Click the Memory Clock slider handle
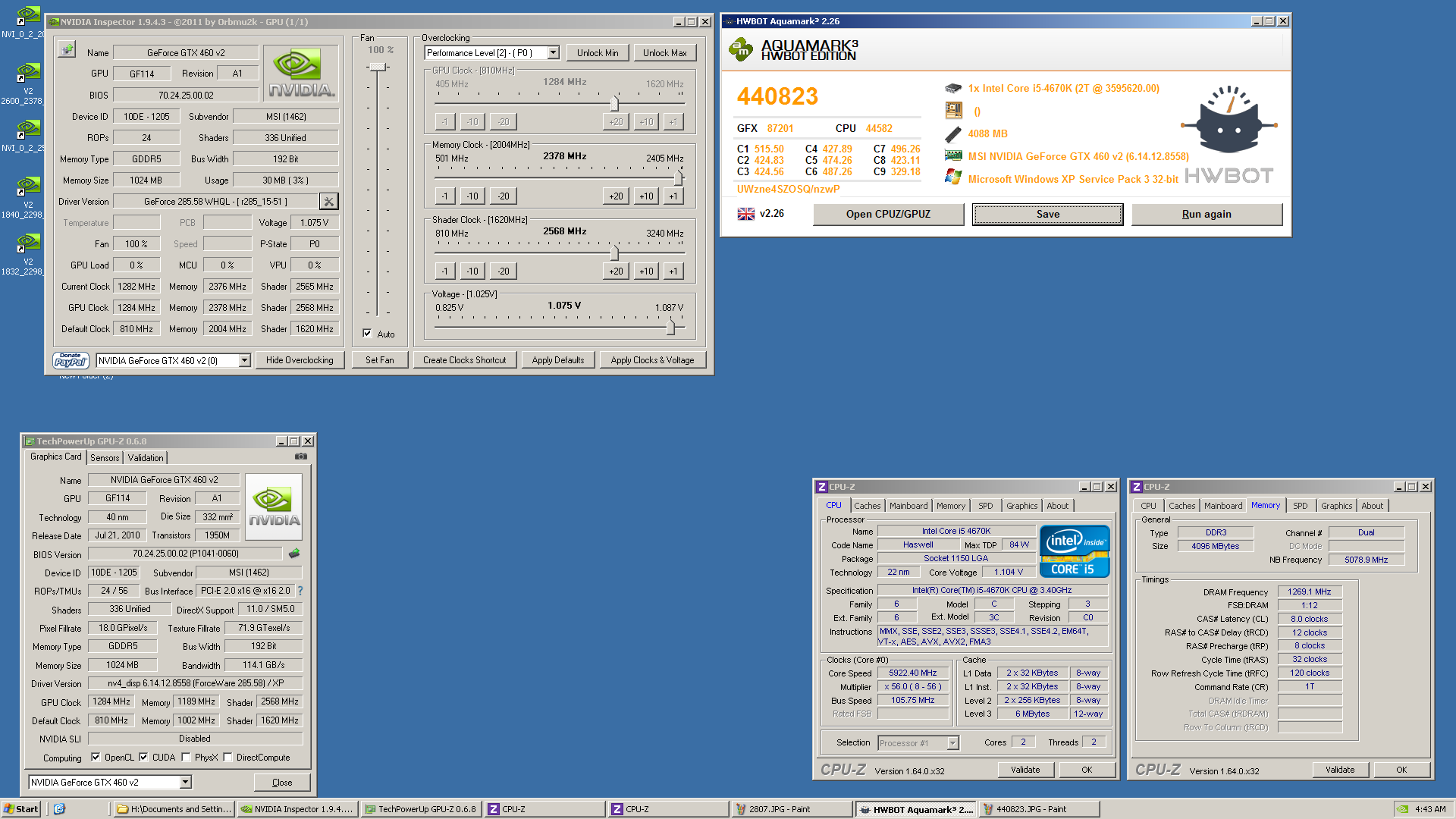 coord(679,178)
